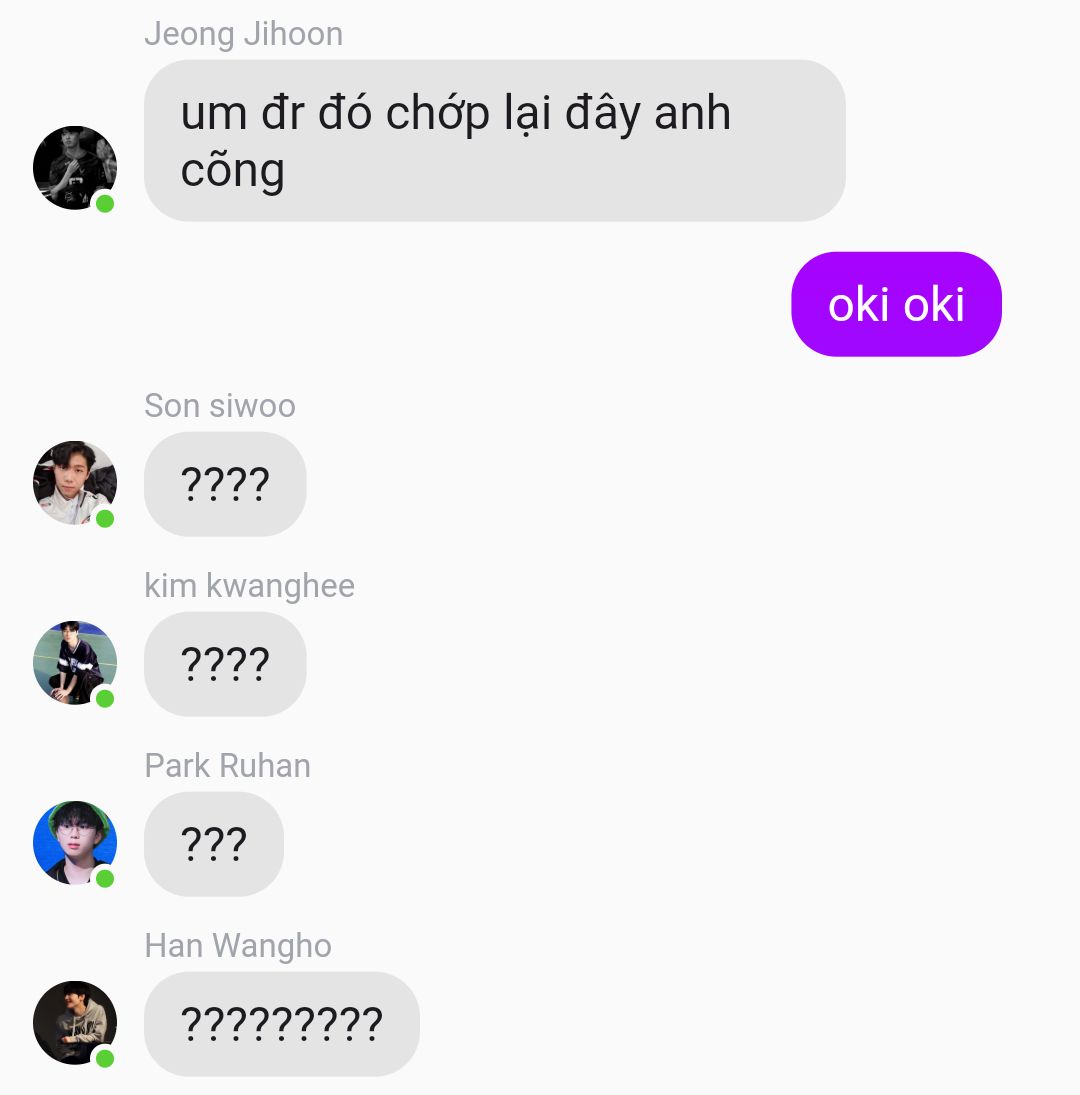
Task: Select Jeong Jihoon's 'um đr đó chớp' message
Action: (495, 140)
